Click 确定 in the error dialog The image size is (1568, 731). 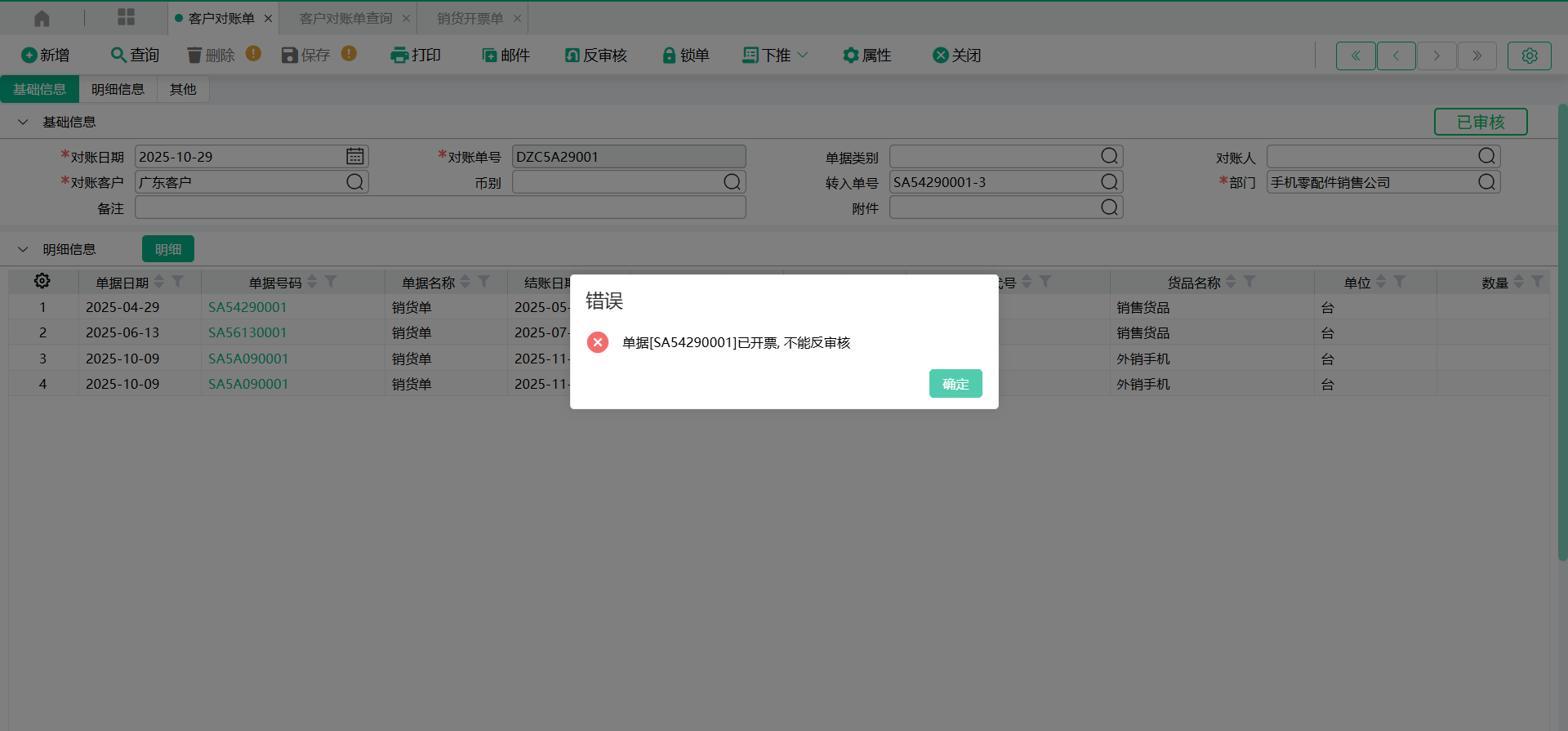click(955, 383)
